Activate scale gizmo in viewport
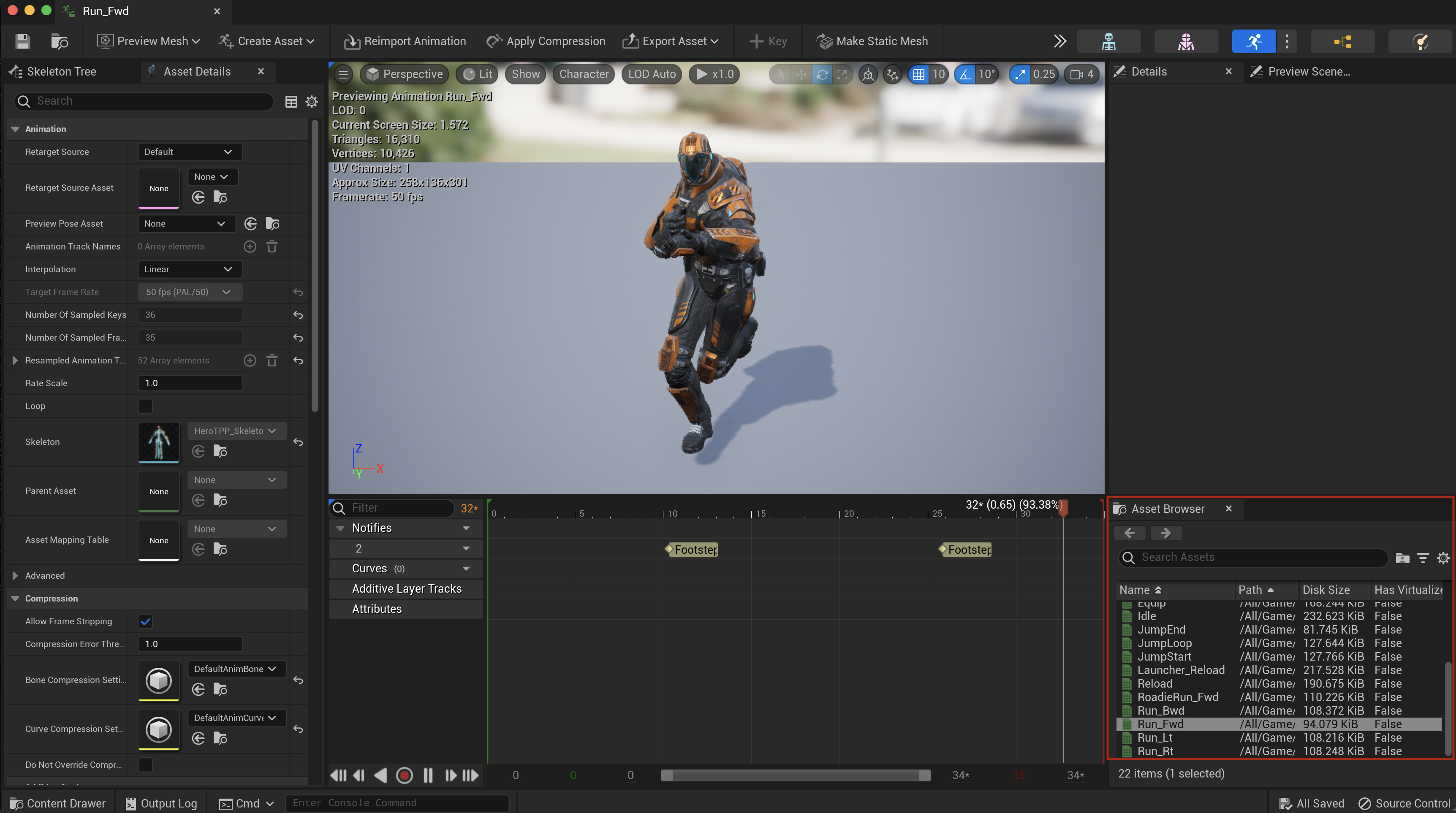Viewport: 1456px width, 813px height. pyautogui.click(x=842, y=74)
